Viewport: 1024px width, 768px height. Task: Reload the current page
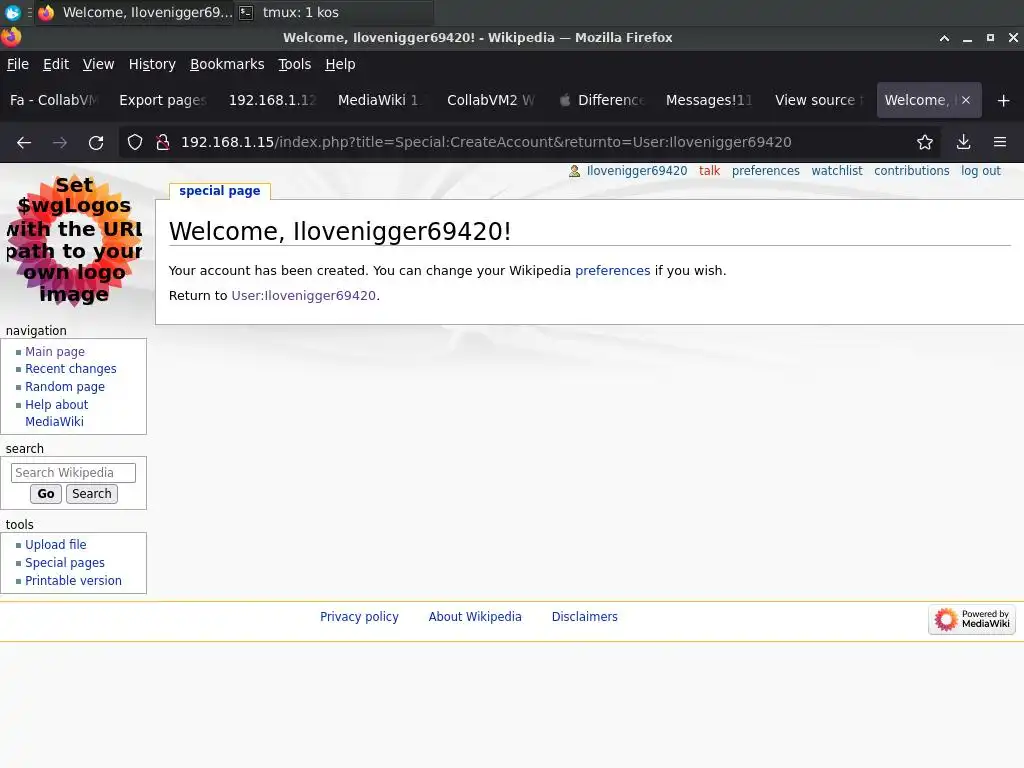tap(96, 142)
